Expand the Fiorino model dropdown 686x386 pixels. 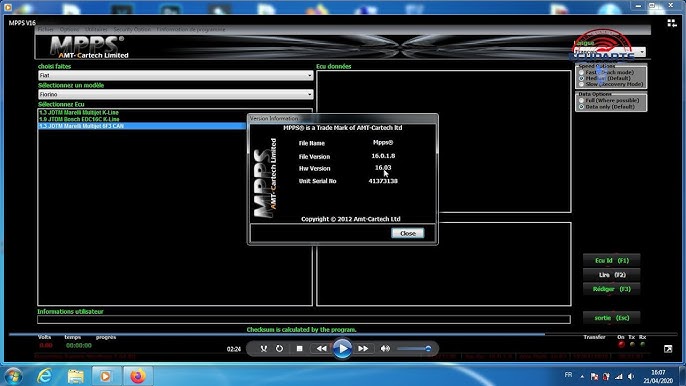coord(175,94)
